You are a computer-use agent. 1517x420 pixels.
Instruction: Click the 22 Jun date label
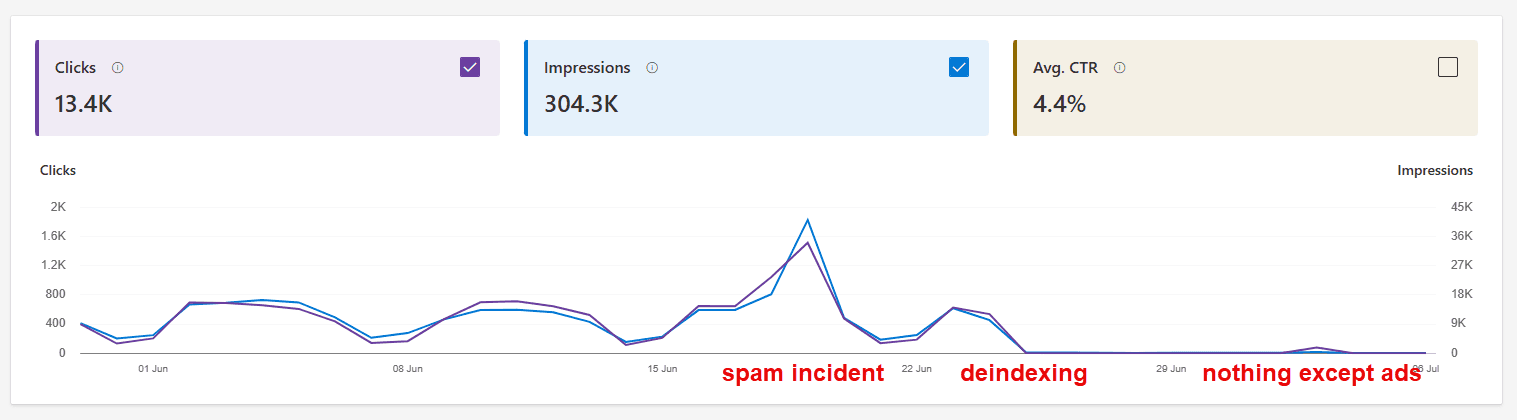coord(916,369)
